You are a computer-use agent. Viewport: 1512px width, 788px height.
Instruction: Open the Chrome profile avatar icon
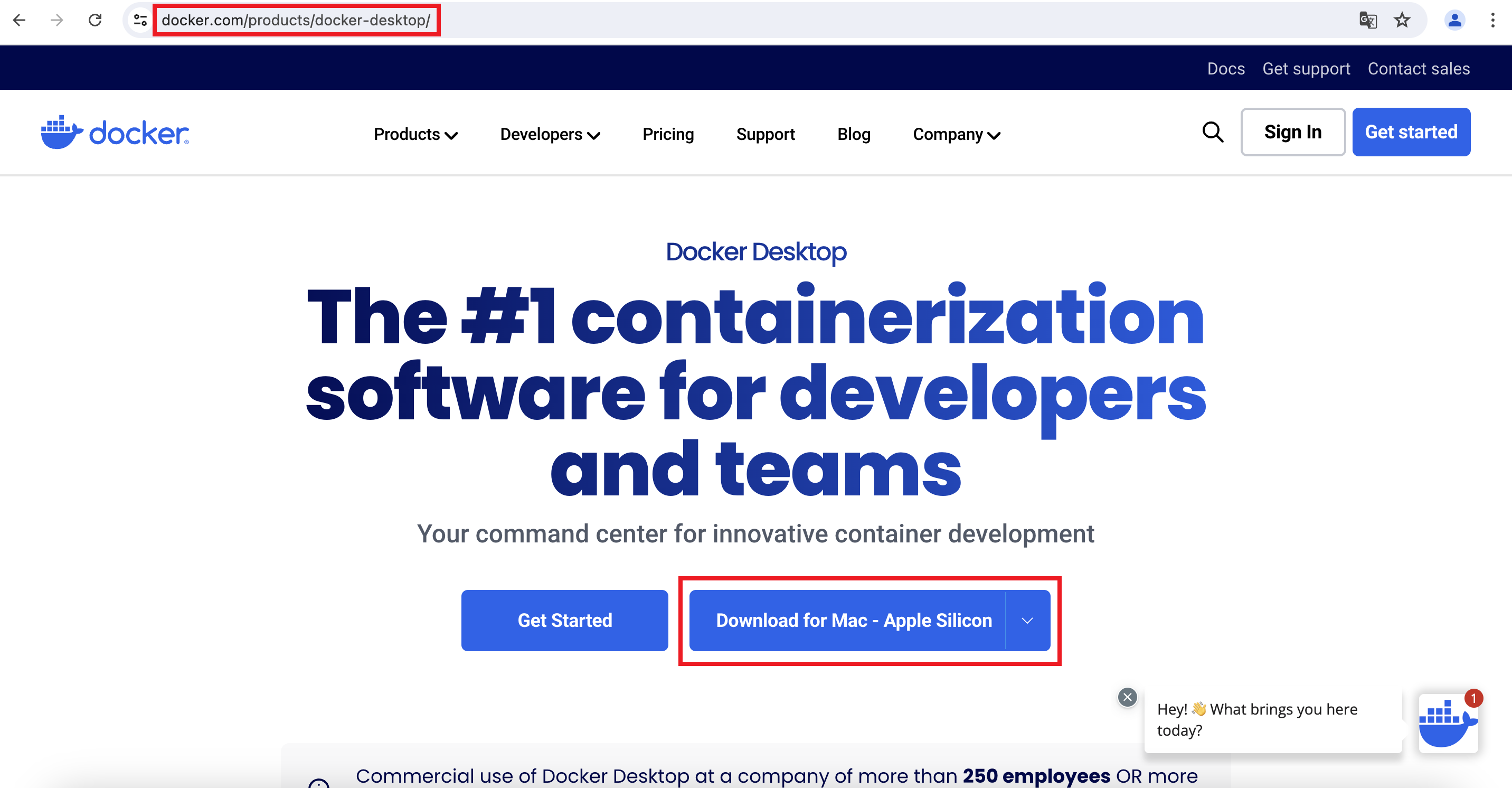pyautogui.click(x=1454, y=20)
